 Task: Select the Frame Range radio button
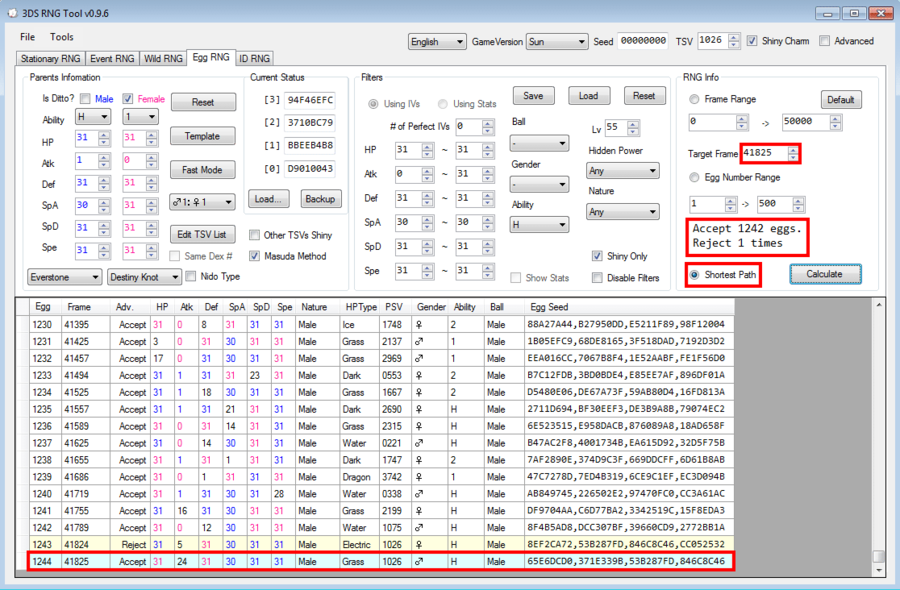click(694, 99)
